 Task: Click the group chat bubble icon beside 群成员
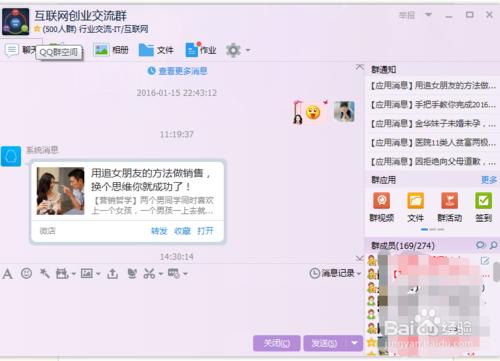[480, 245]
